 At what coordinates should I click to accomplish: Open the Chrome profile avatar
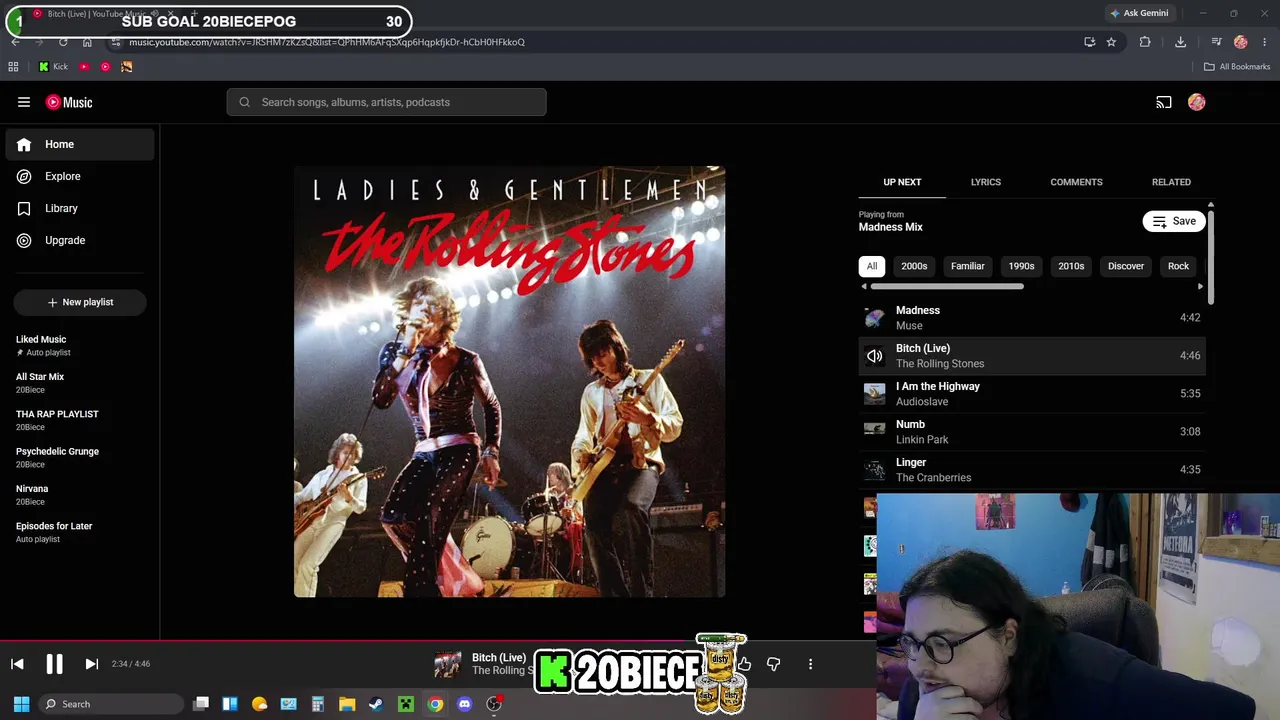(x=1241, y=42)
